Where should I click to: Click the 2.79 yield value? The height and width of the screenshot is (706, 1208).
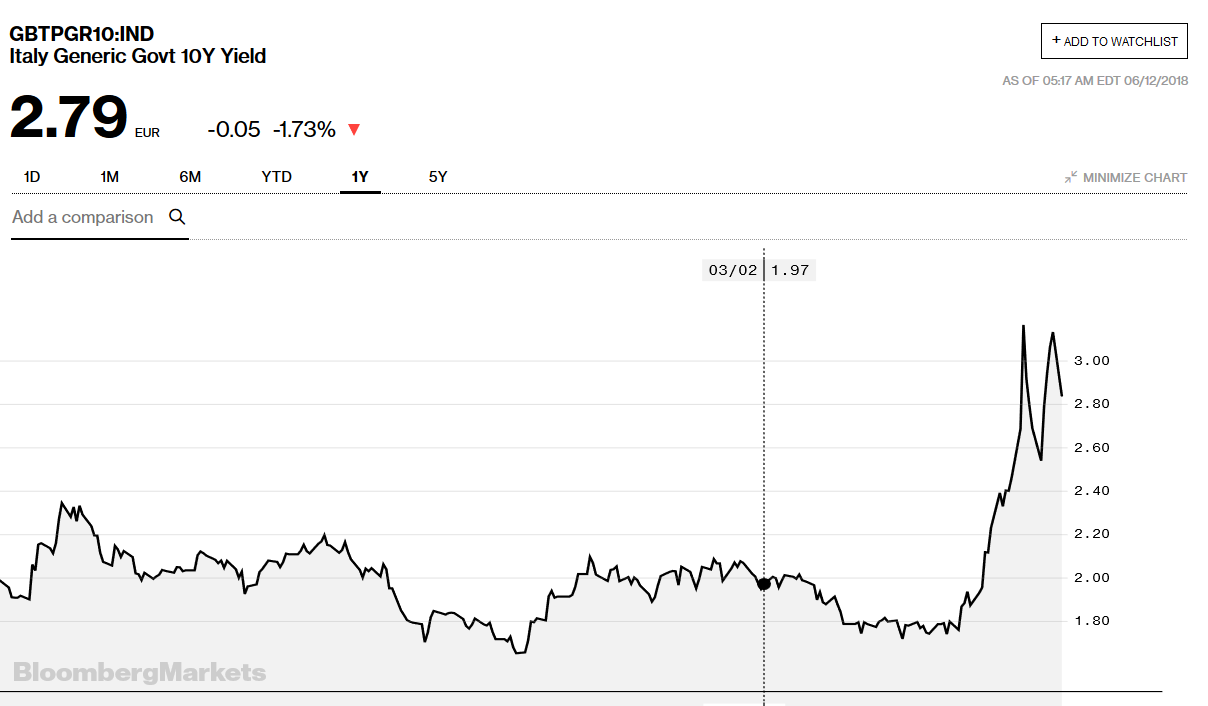(x=69, y=116)
